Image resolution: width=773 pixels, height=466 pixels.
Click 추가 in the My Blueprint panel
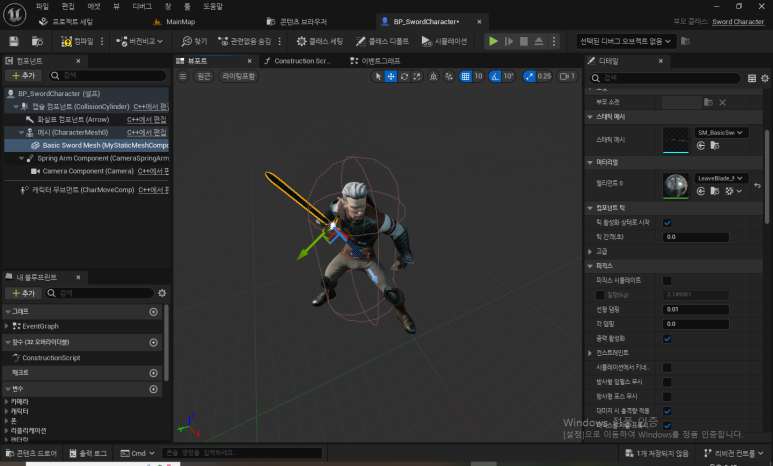[24, 293]
